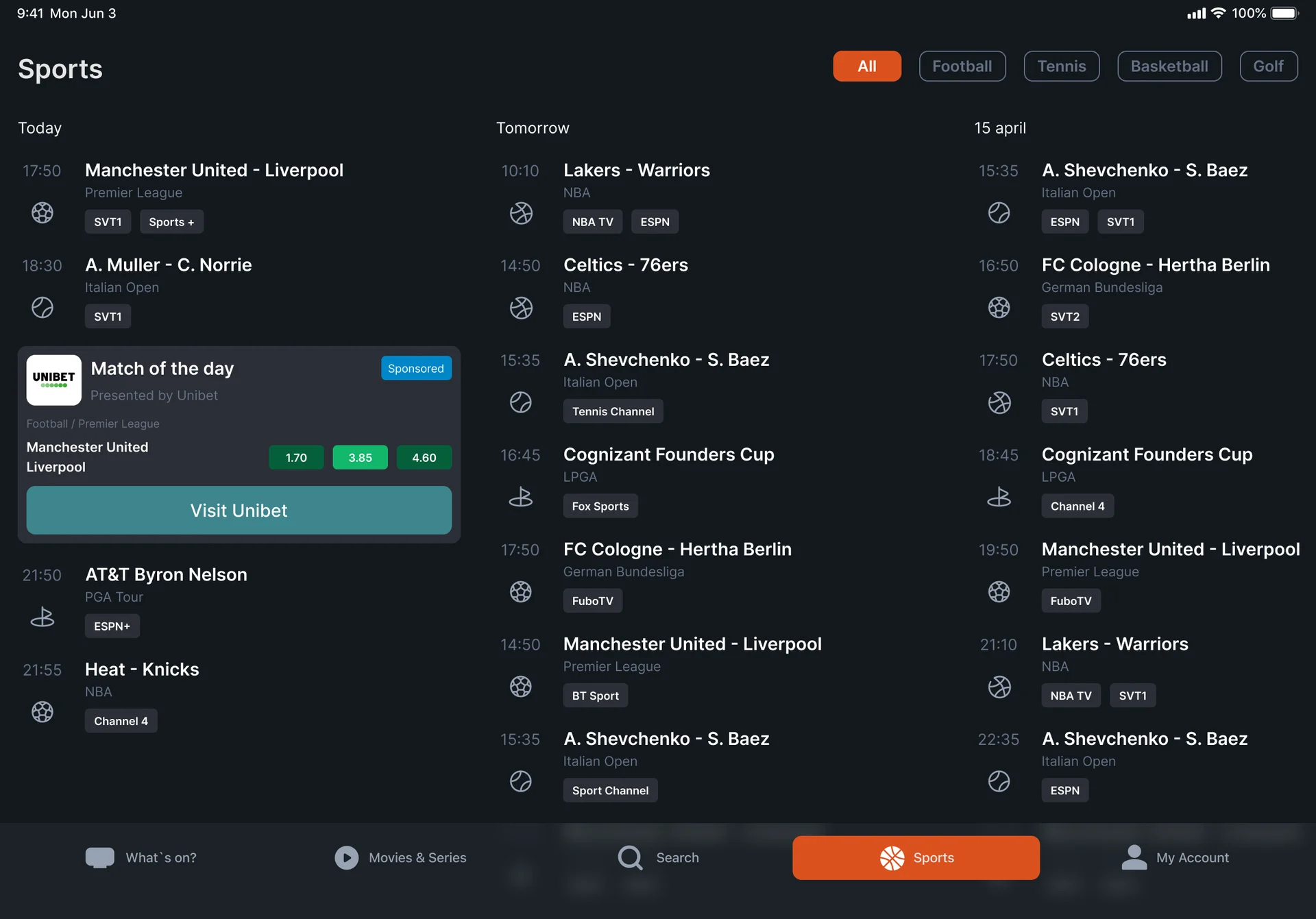Click tennis icon beside A. Muller - C. Norrie
1316x919 pixels.
(42, 308)
